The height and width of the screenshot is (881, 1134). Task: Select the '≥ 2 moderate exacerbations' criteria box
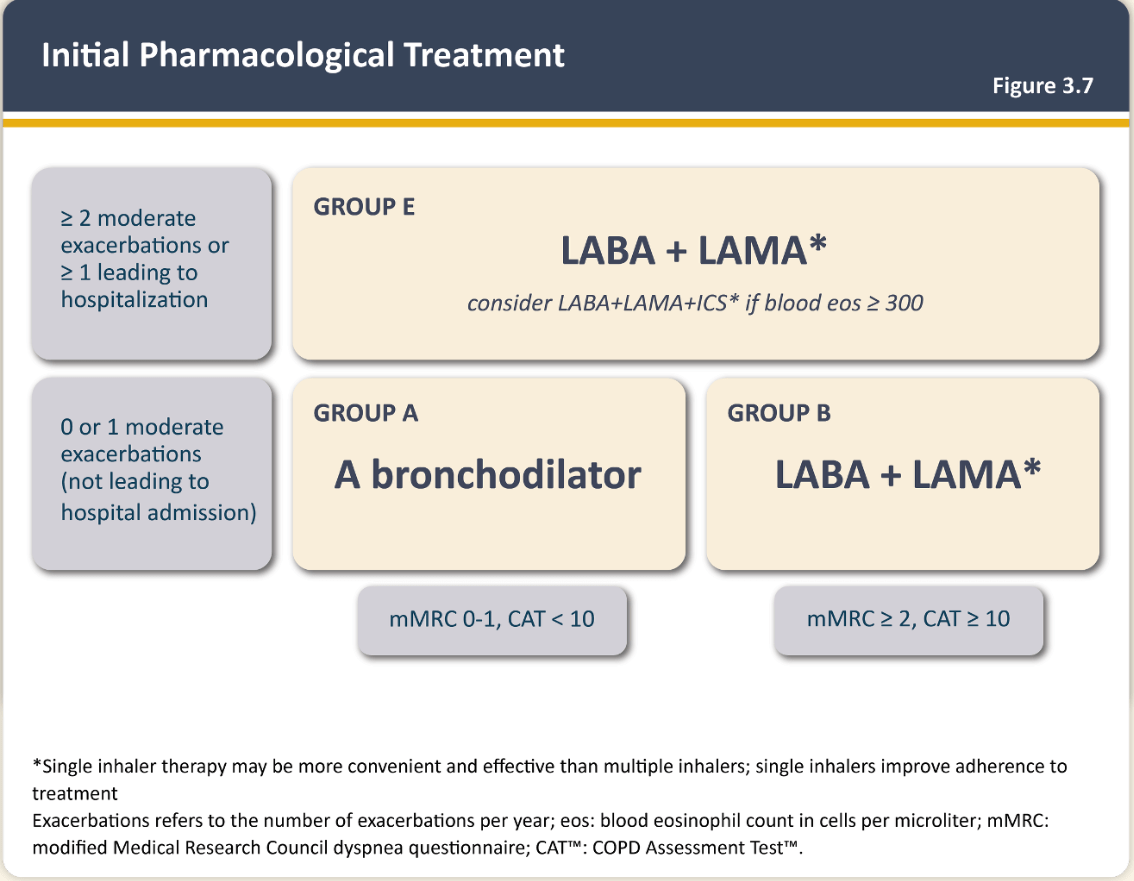point(152,262)
